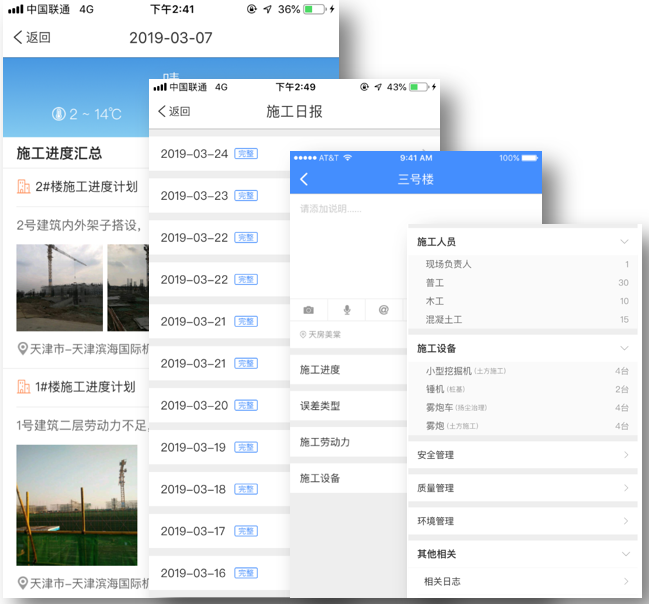649x604 pixels.
Task: Tap 返回 on the 2019-03-07 screen
Action: 32,37
